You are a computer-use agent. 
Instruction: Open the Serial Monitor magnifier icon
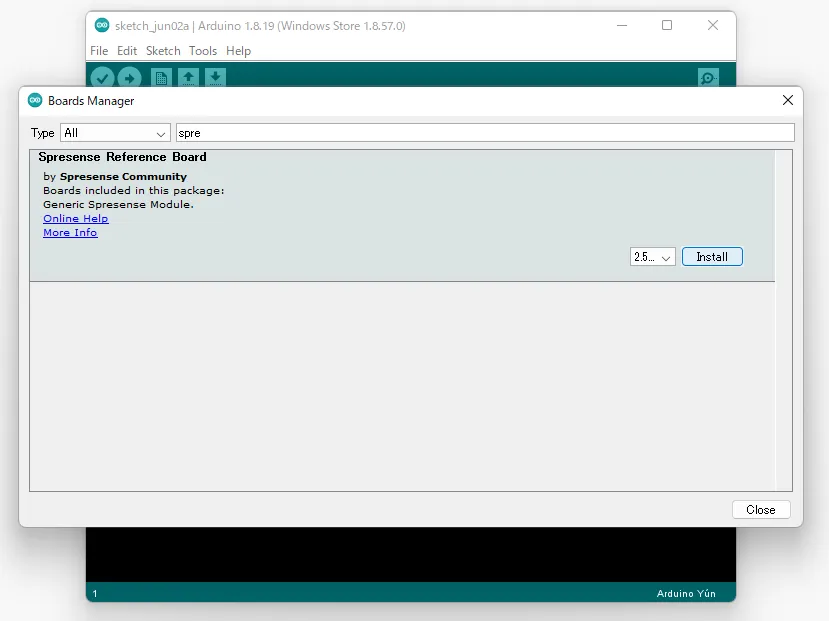708,78
